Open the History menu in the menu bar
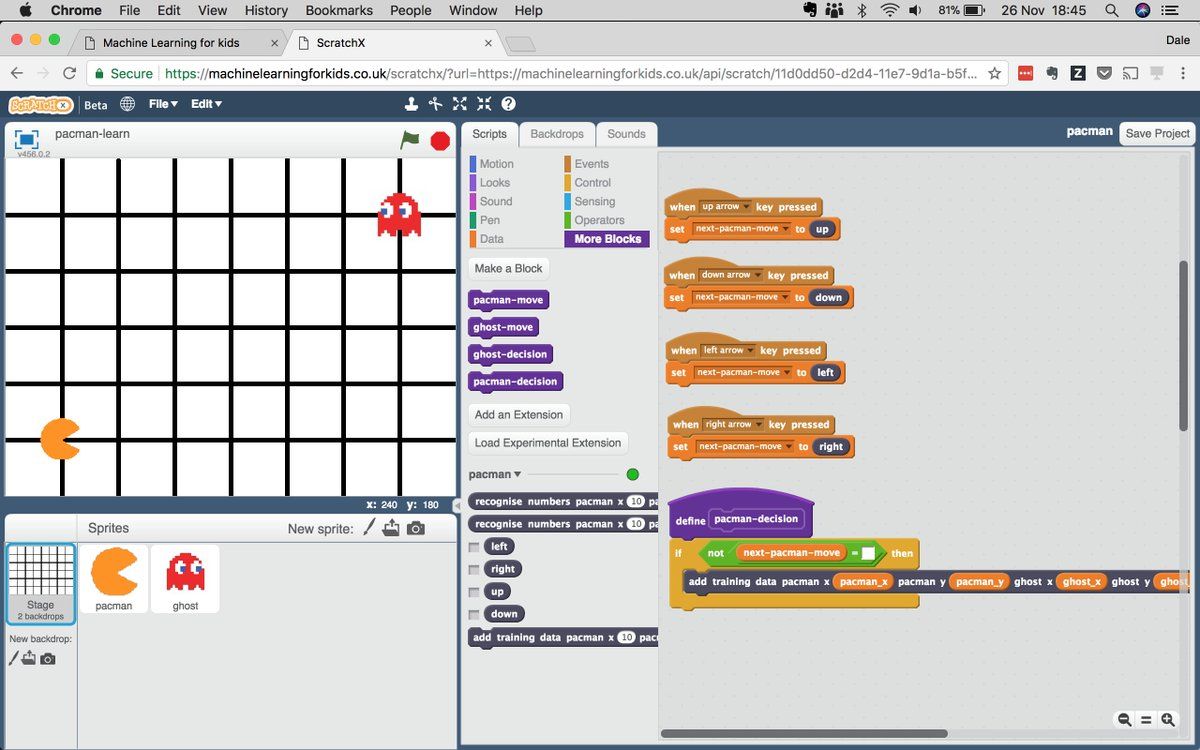 266,10
